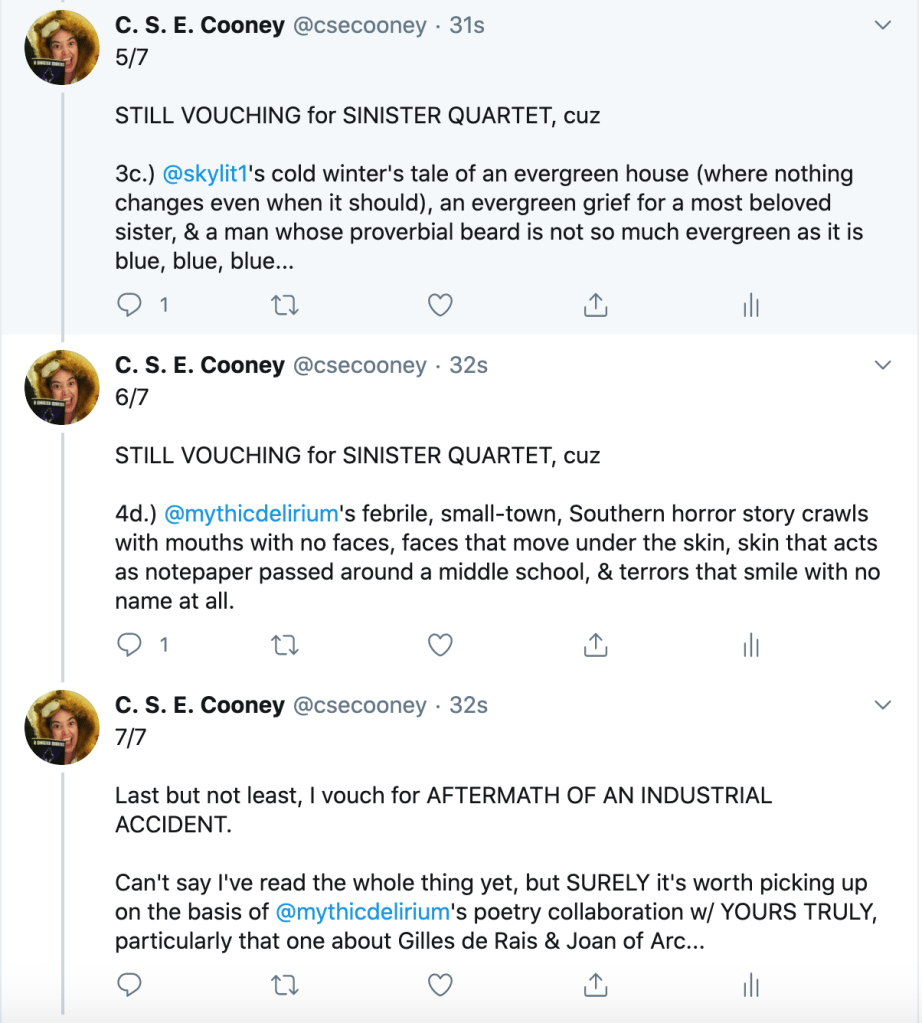The image size is (922, 1023).
Task: Reply to the 5/7 tweet
Action: 130,305
